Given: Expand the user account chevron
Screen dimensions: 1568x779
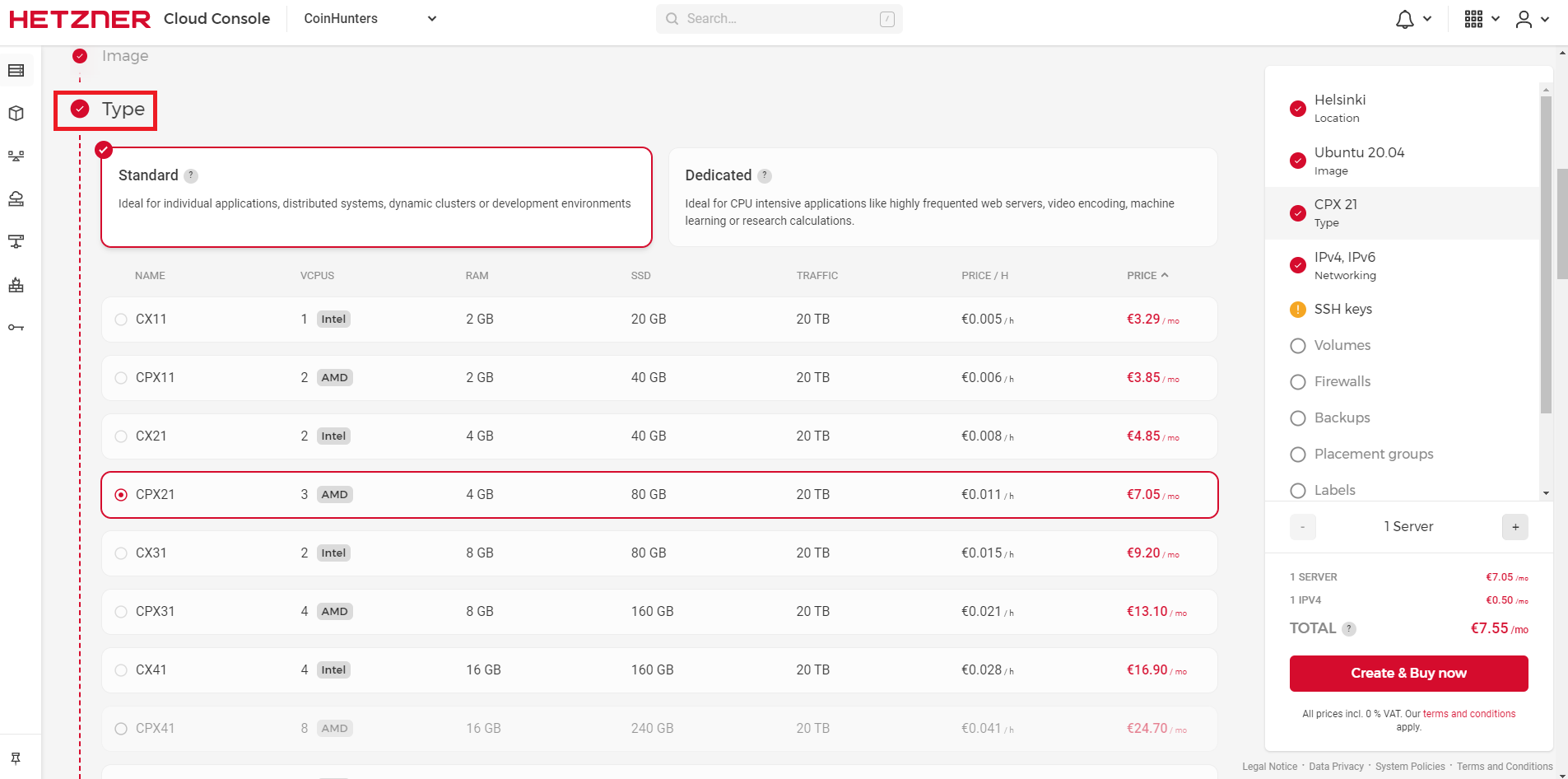Looking at the screenshot, I should [1545, 19].
